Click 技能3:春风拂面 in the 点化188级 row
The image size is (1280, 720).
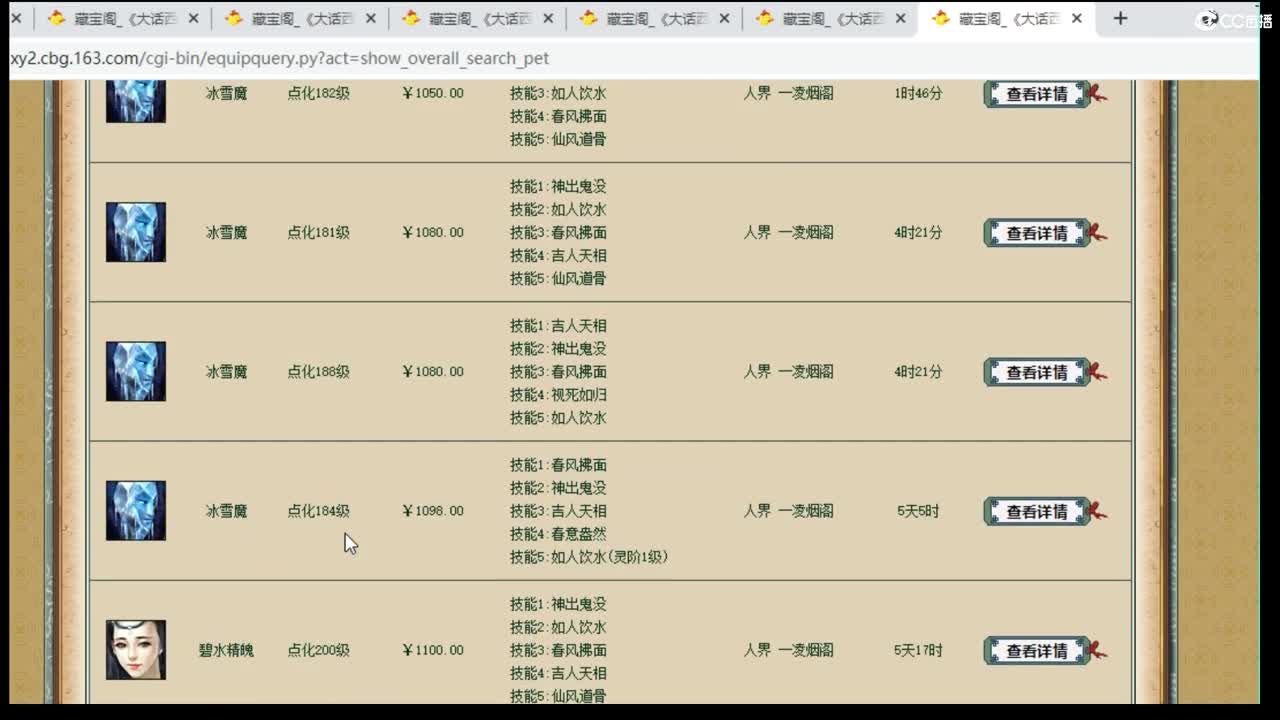point(558,371)
